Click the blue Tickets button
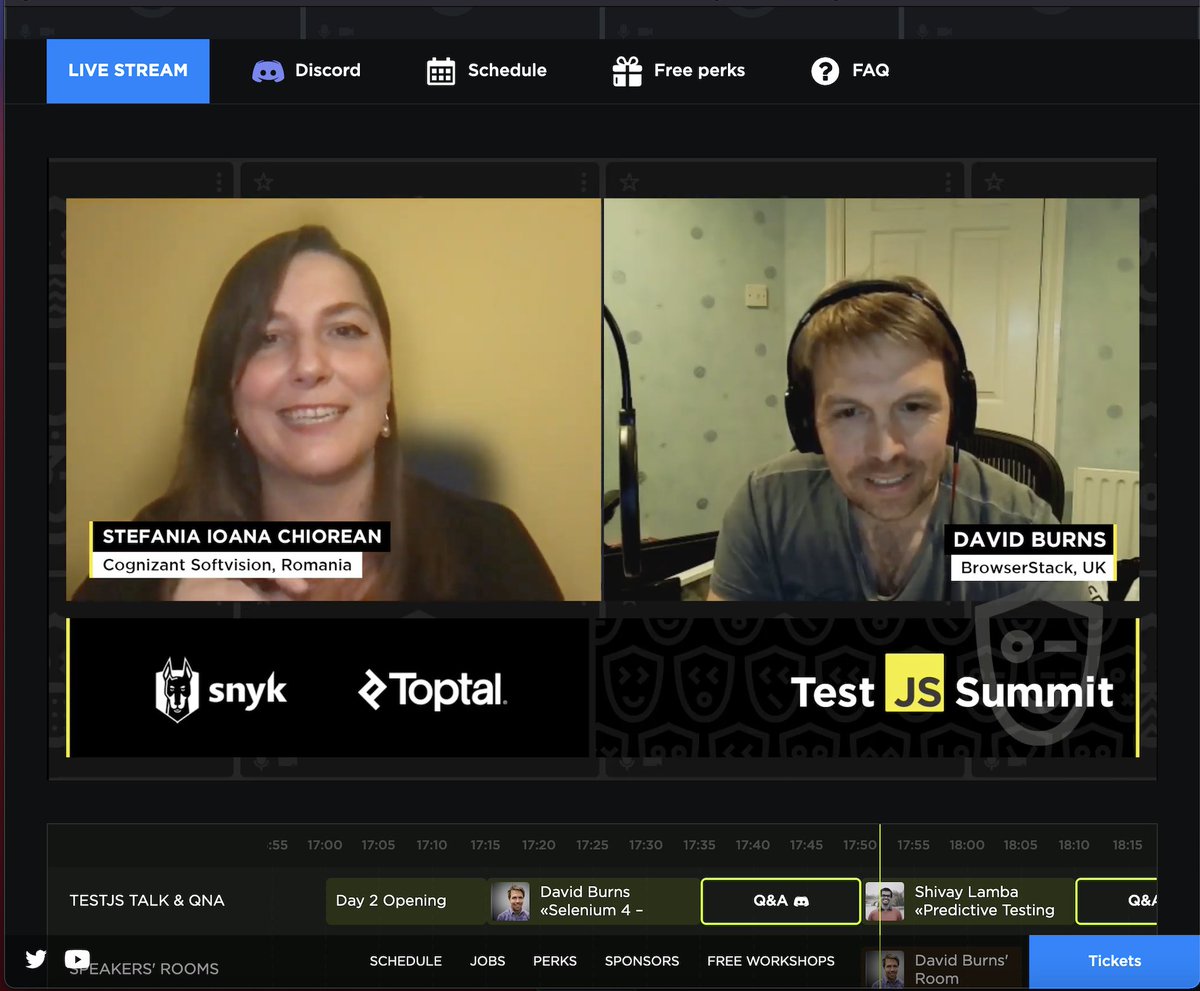 click(1114, 961)
